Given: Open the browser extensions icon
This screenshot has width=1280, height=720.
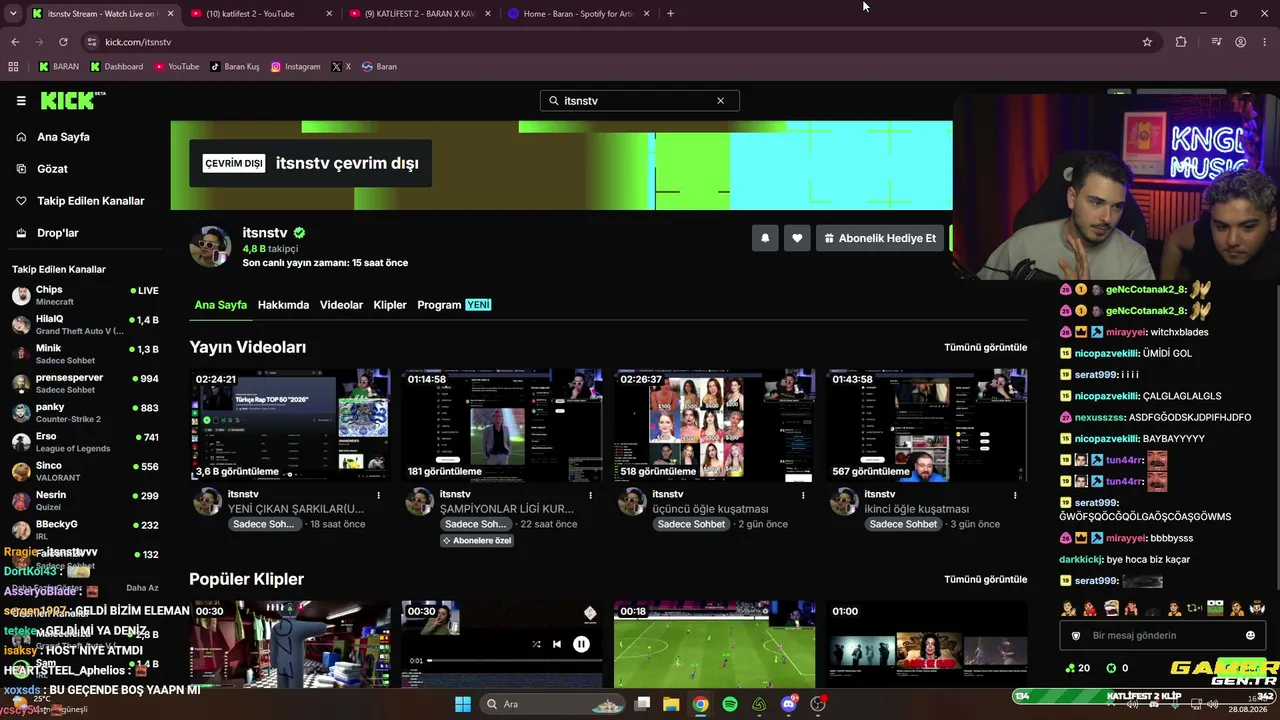Looking at the screenshot, I should click(x=1181, y=42).
